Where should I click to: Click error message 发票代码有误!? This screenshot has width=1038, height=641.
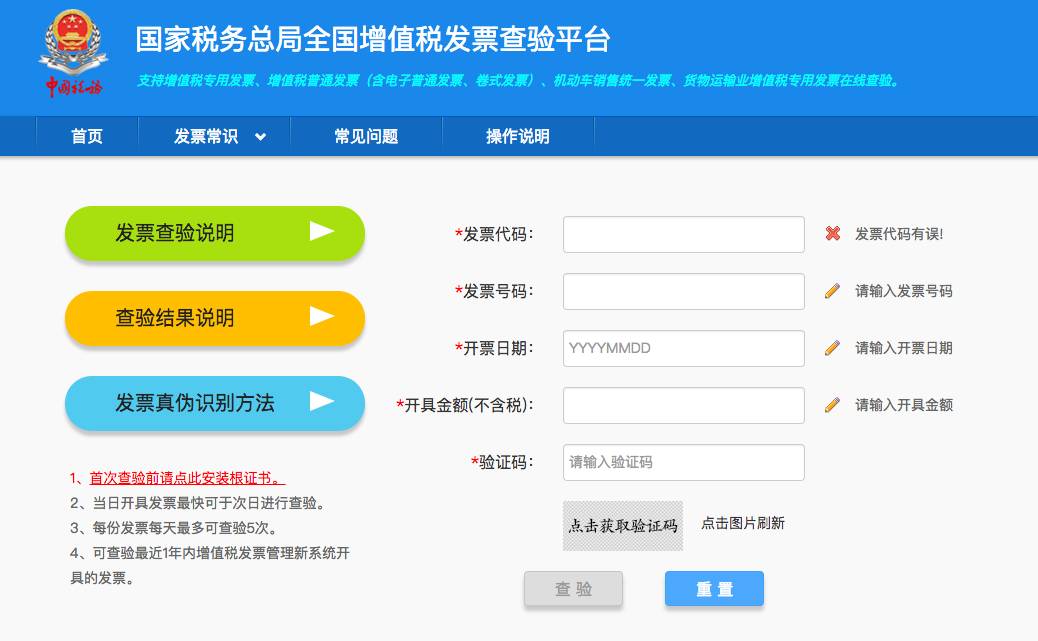[899, 234]
